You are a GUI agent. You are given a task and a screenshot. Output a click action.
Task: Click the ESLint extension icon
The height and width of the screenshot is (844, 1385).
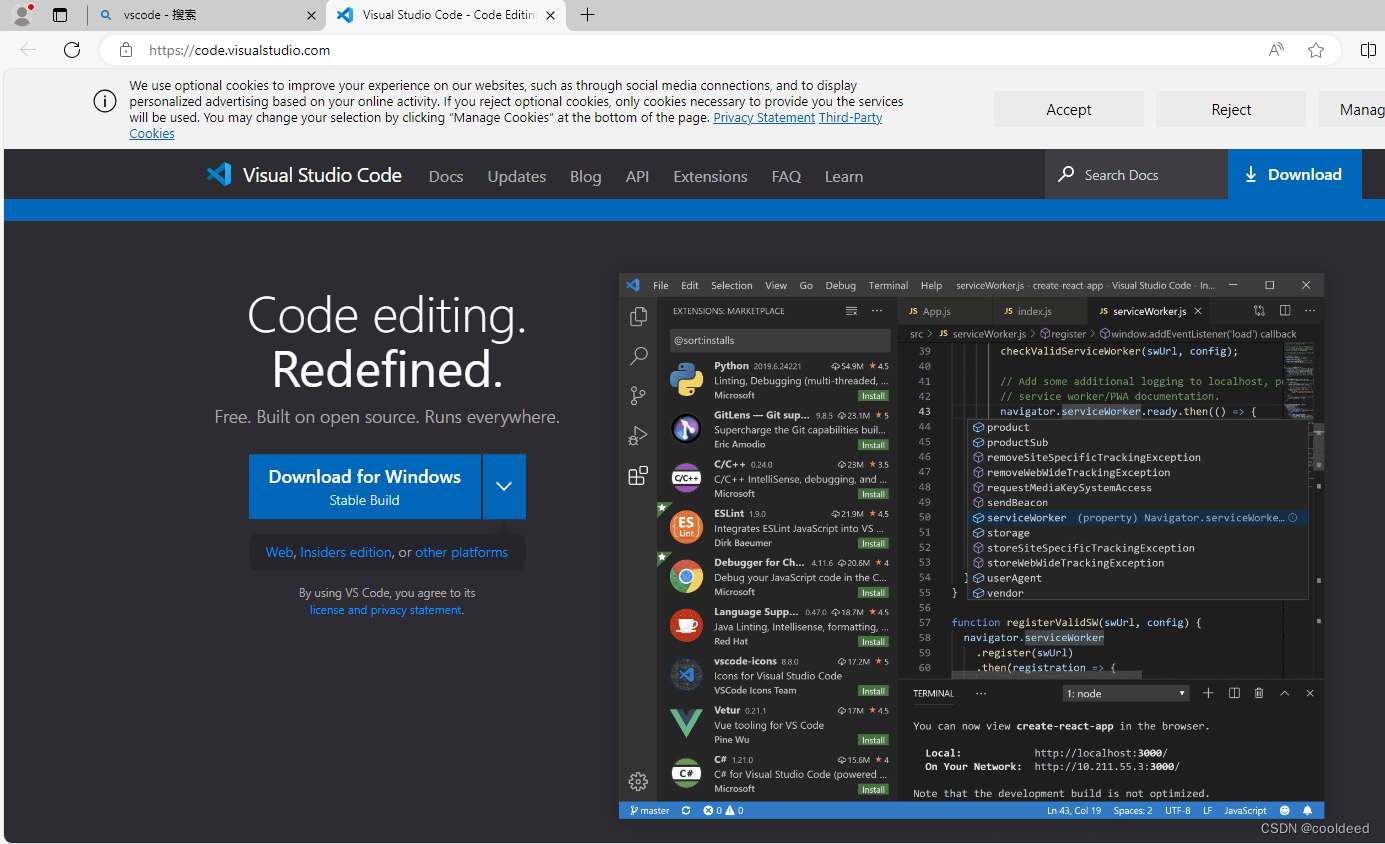coord(686,527)
